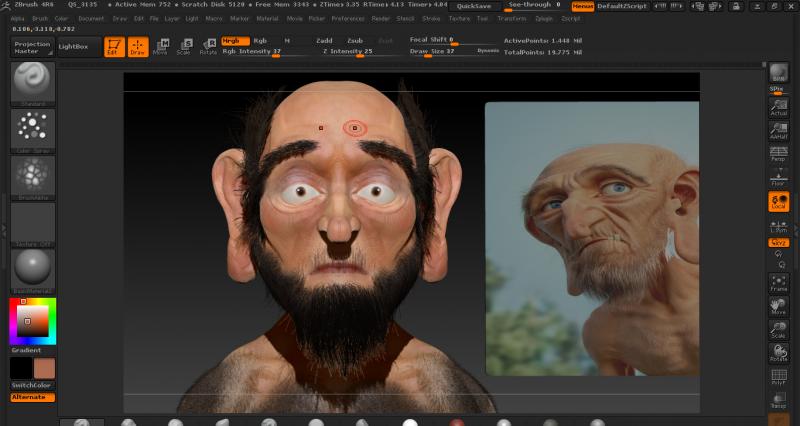The image size is (800, 426).
Task: Enable the Rgb mode
Action: (x=260, y=41)
